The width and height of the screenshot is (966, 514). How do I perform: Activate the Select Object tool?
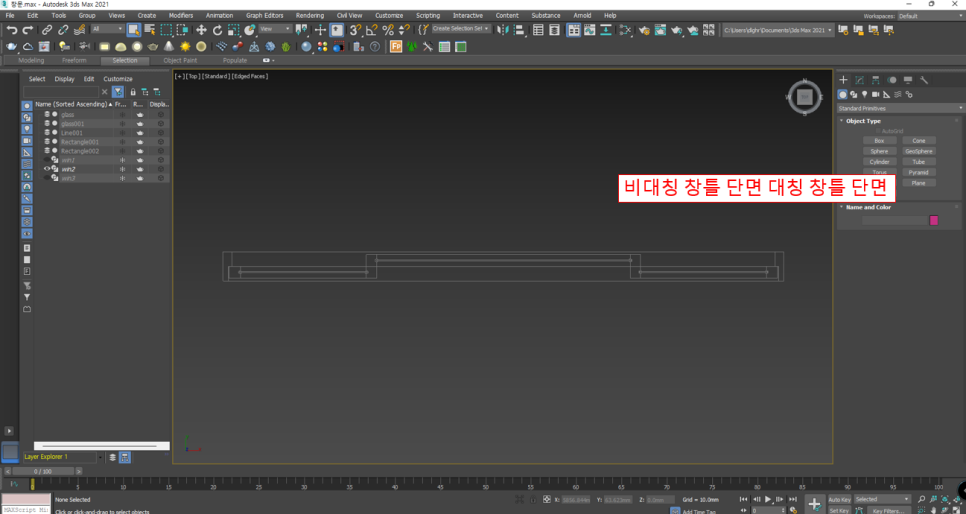[134, 30]
